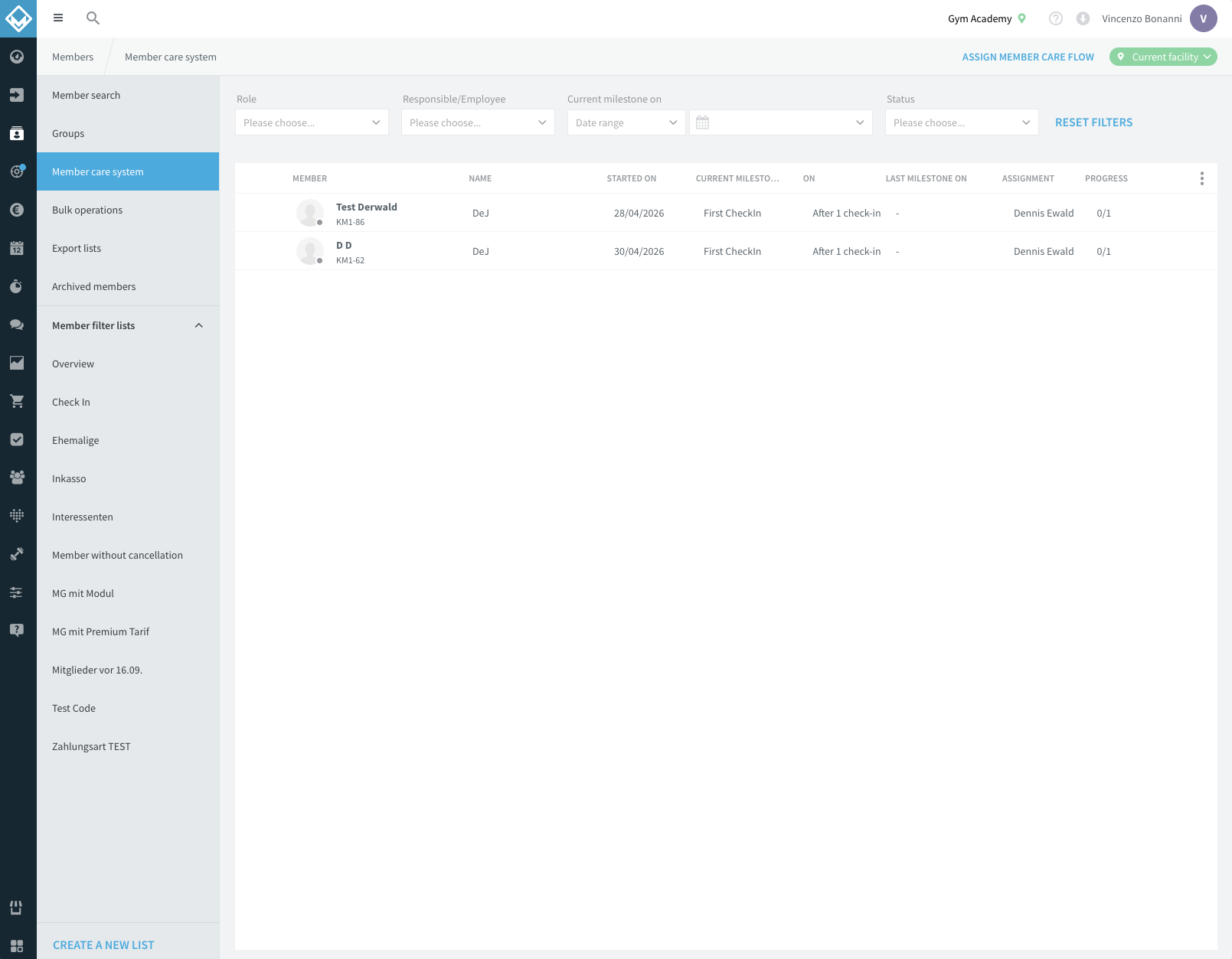Open the Test Code filter list

point(128,708)
